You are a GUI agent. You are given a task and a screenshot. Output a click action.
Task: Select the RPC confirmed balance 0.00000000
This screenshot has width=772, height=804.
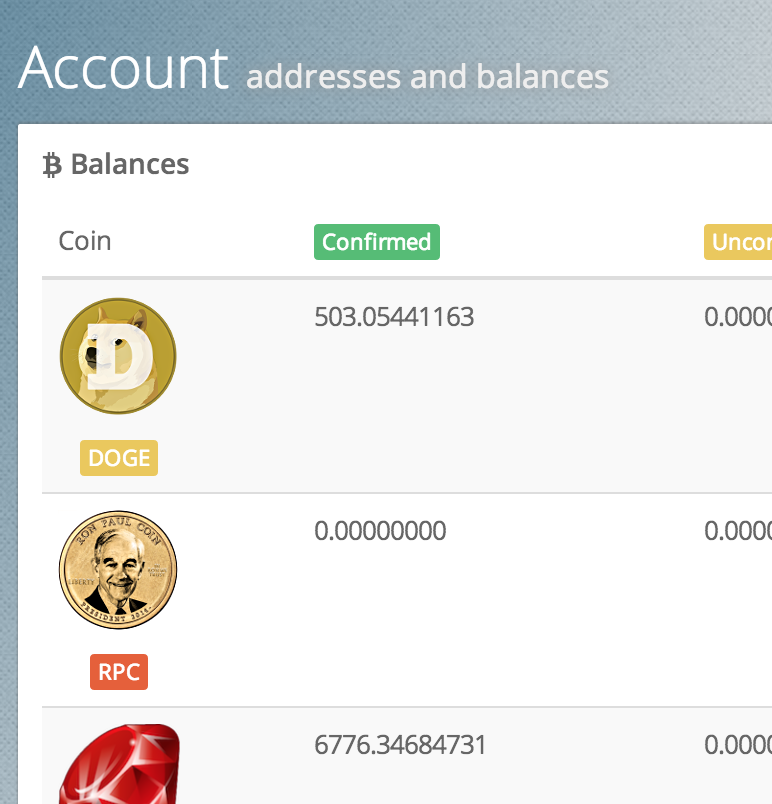[380, 531]
